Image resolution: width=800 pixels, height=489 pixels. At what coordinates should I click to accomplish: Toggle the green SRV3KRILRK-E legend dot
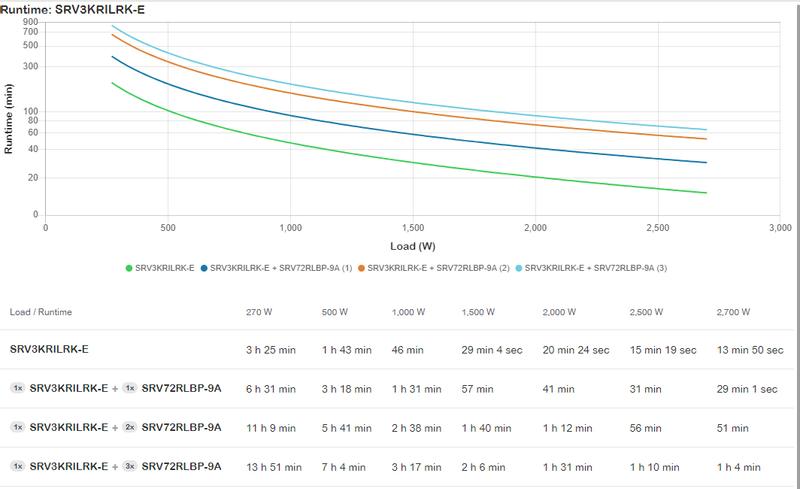tap(128, 269)
